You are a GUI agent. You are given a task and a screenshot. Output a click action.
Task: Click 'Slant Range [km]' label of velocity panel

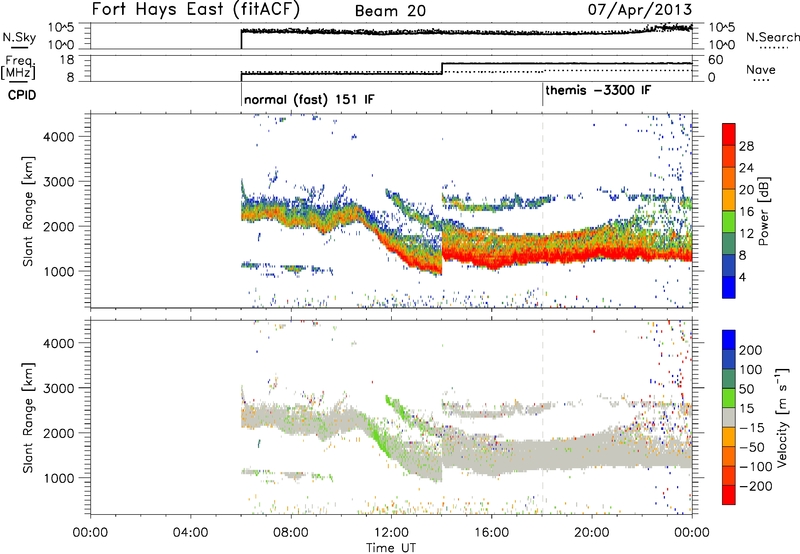click(x=28, y=418)
